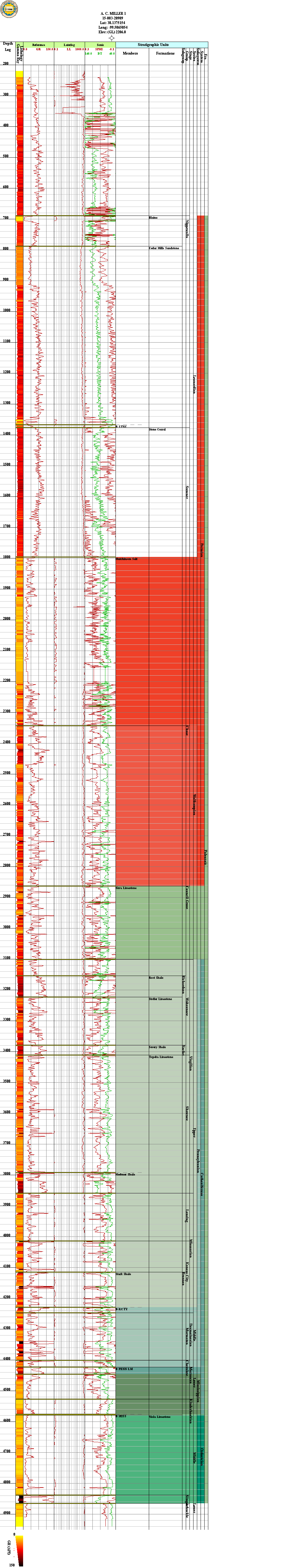The image size is (285, 1568).
Task: Click the 'SPHI' curve label
Action: 99,49
